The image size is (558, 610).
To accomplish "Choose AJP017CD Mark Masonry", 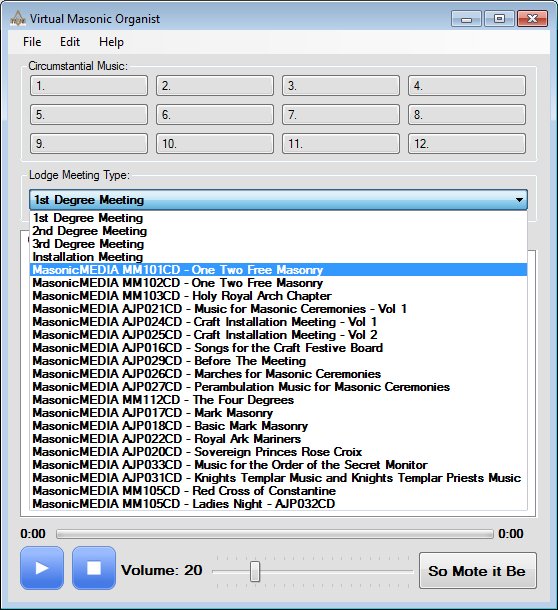I will tap(278, 413).
